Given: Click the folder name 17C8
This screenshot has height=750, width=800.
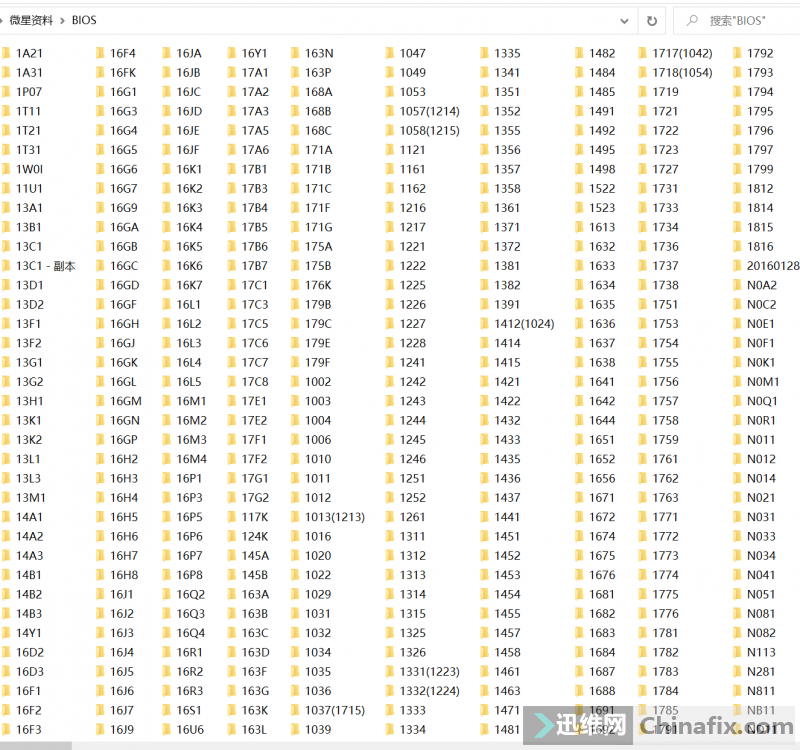Looking at the screenshot, I should tap(255, 382).
